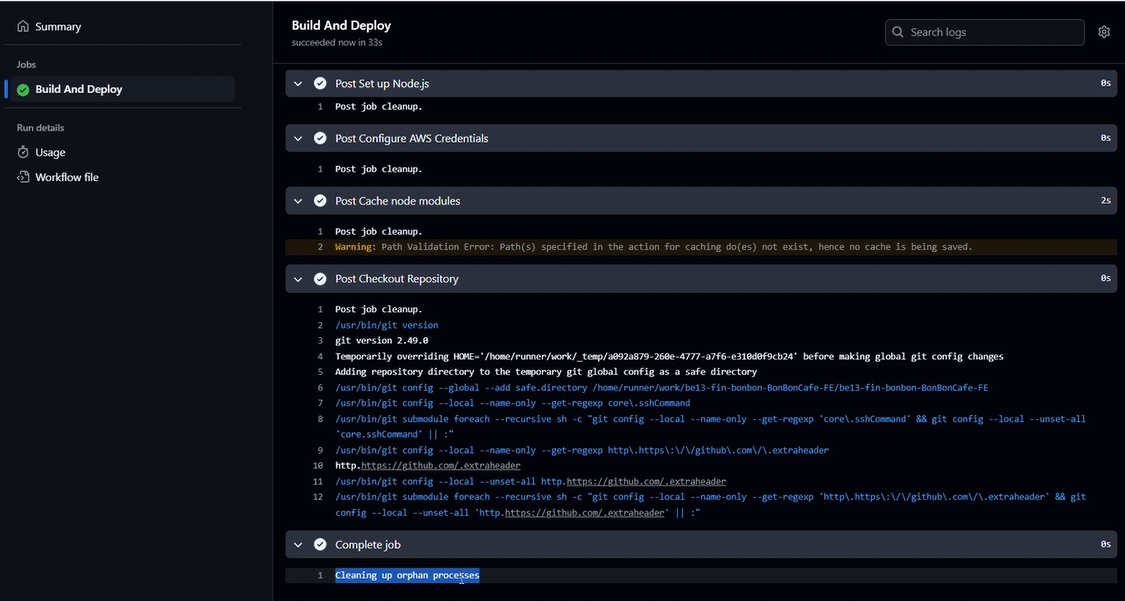Viewport: 1125px width, 601px height.
Task: Click the Usage stopwatch icon
Action: (23, 152)
